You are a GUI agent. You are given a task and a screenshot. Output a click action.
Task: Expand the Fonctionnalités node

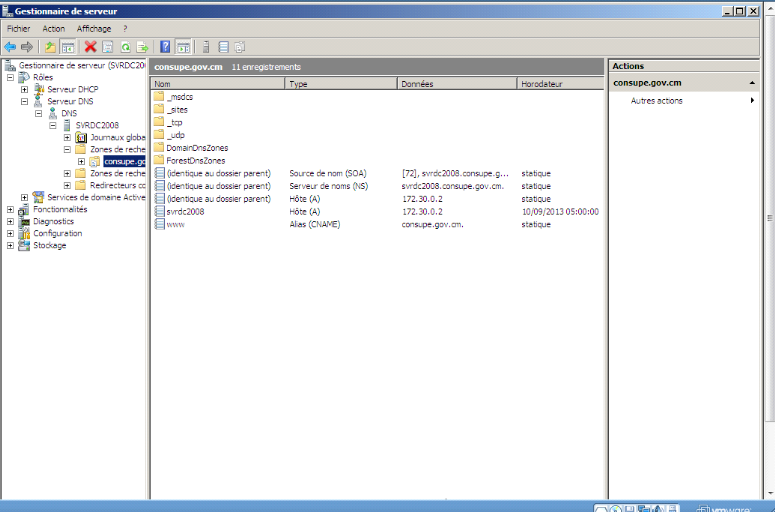(10, 209)
